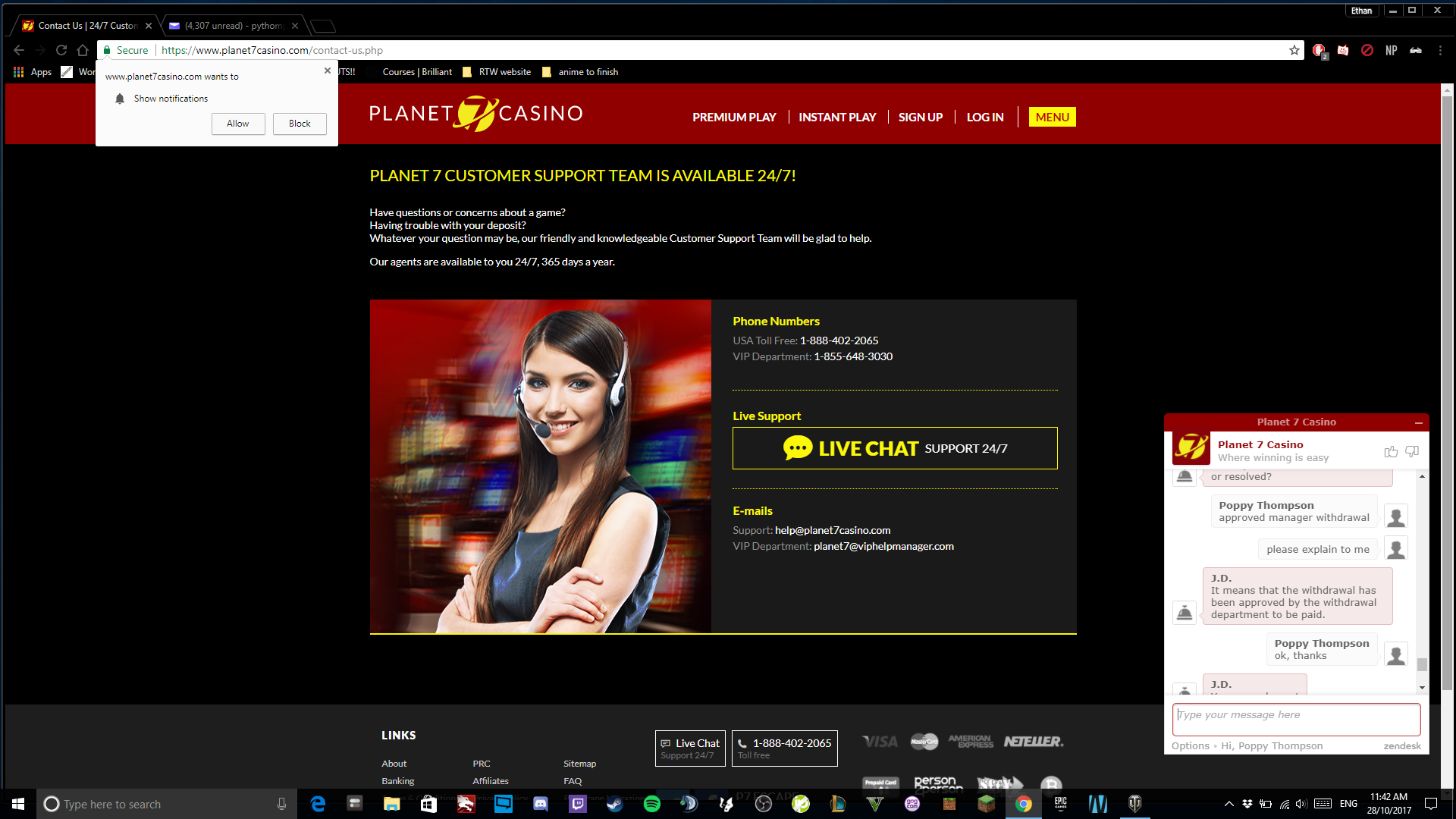Launch Microsoft Edge from the taskbar

pos(318,804)
